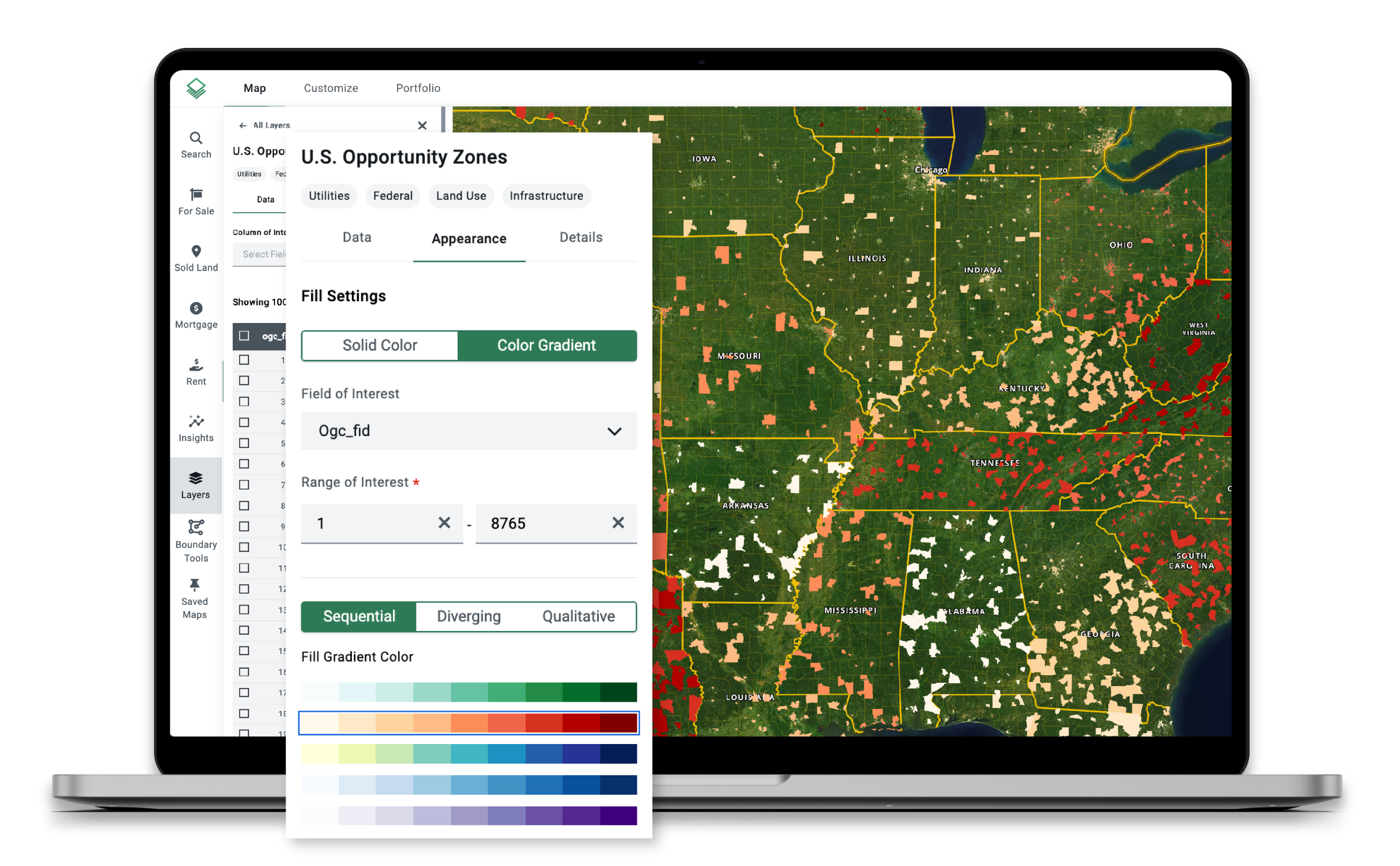Expand the dropdown chevron beside Ogc_fid

(614, 431)
